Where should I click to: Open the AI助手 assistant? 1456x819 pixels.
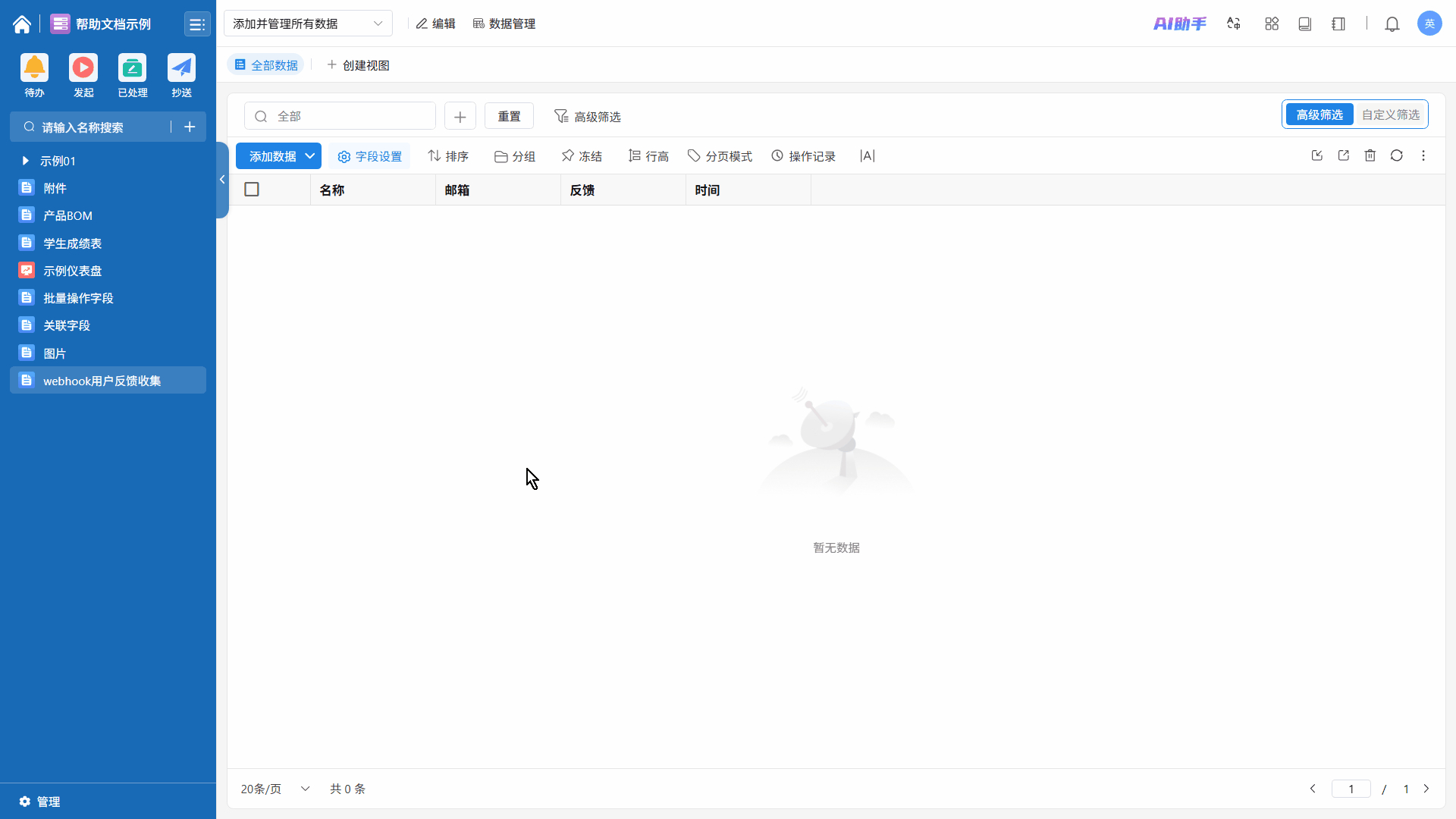click(1179, 24)
